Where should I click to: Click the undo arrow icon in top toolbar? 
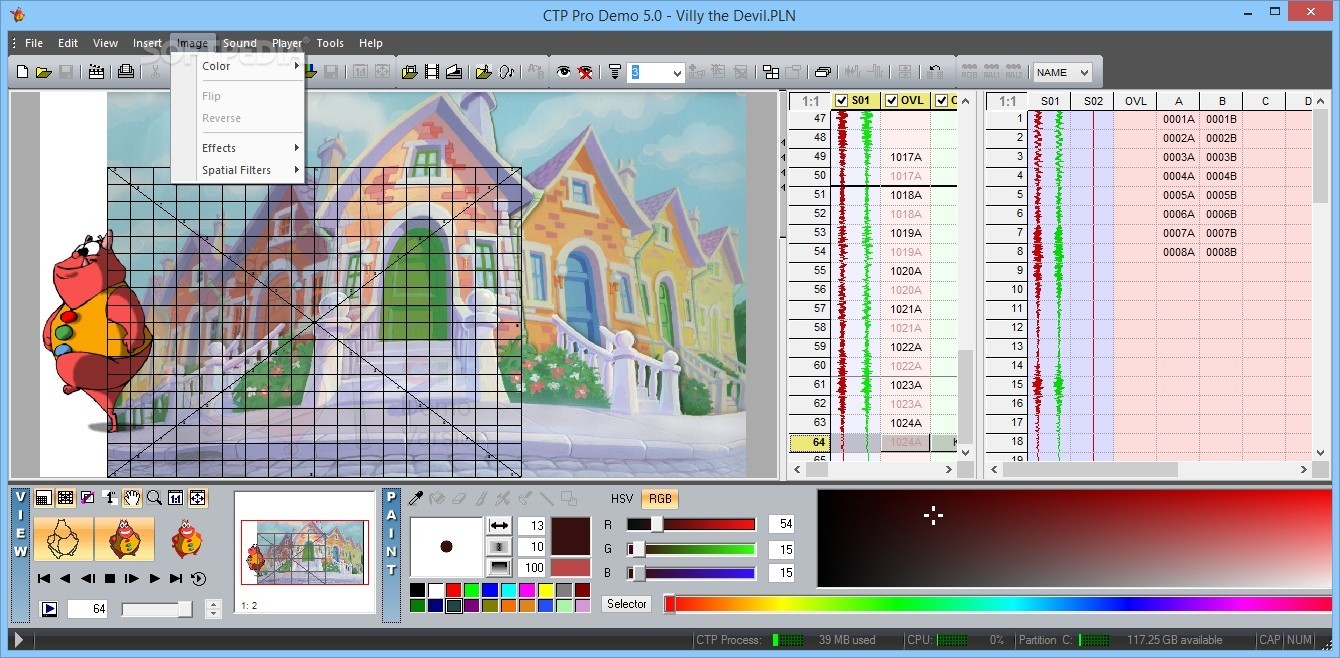pos(934,72)
